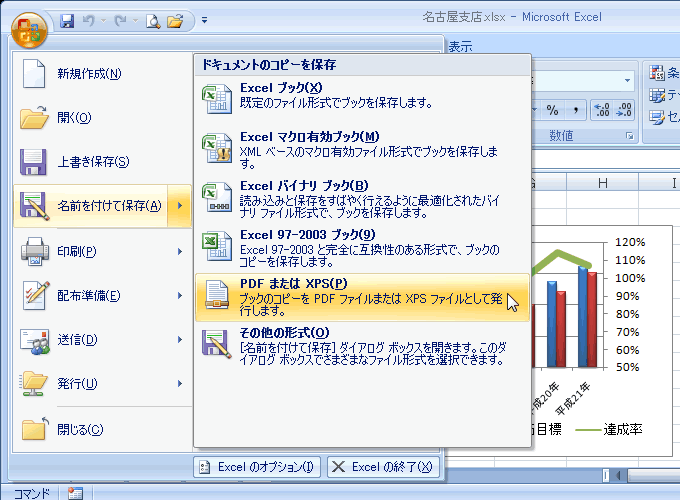The width and height of the screenshot is (680, 500).
Task: Switch to the 表示 ribbon tab
Action: click(460, 46)
